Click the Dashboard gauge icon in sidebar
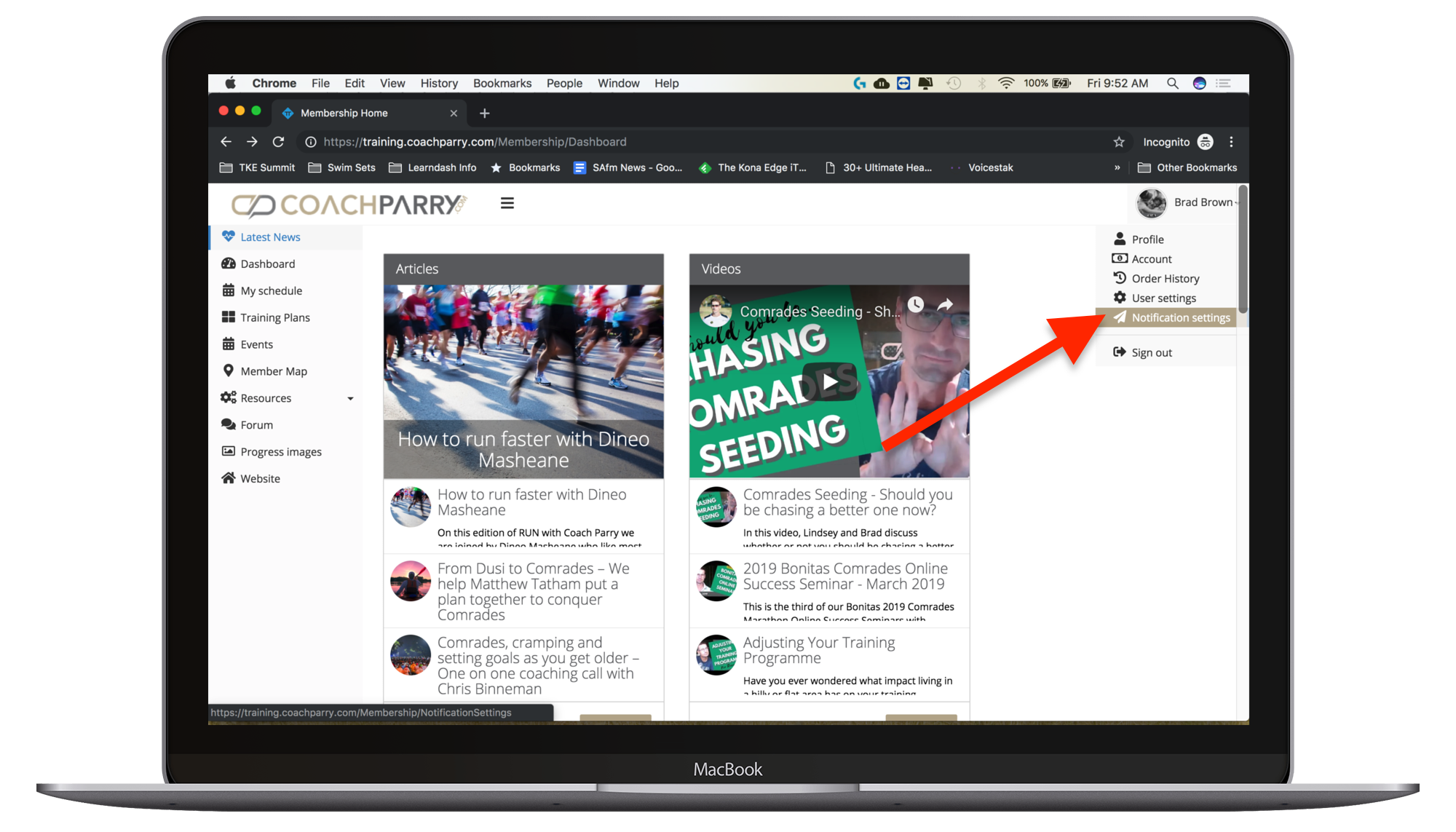This screenshot has width=1456, height=832. [x=229, y=264]
